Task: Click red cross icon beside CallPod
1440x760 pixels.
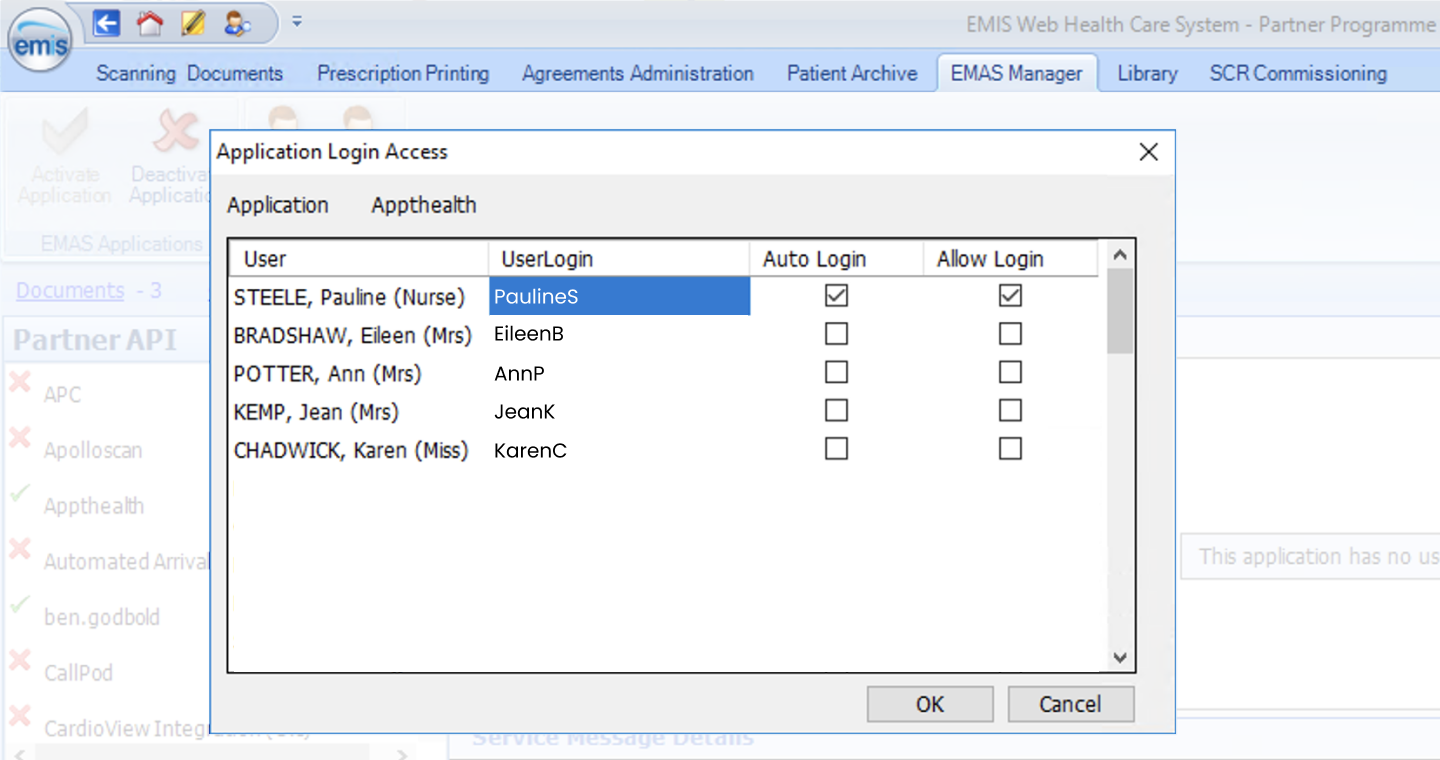Action: click(19, 661)
